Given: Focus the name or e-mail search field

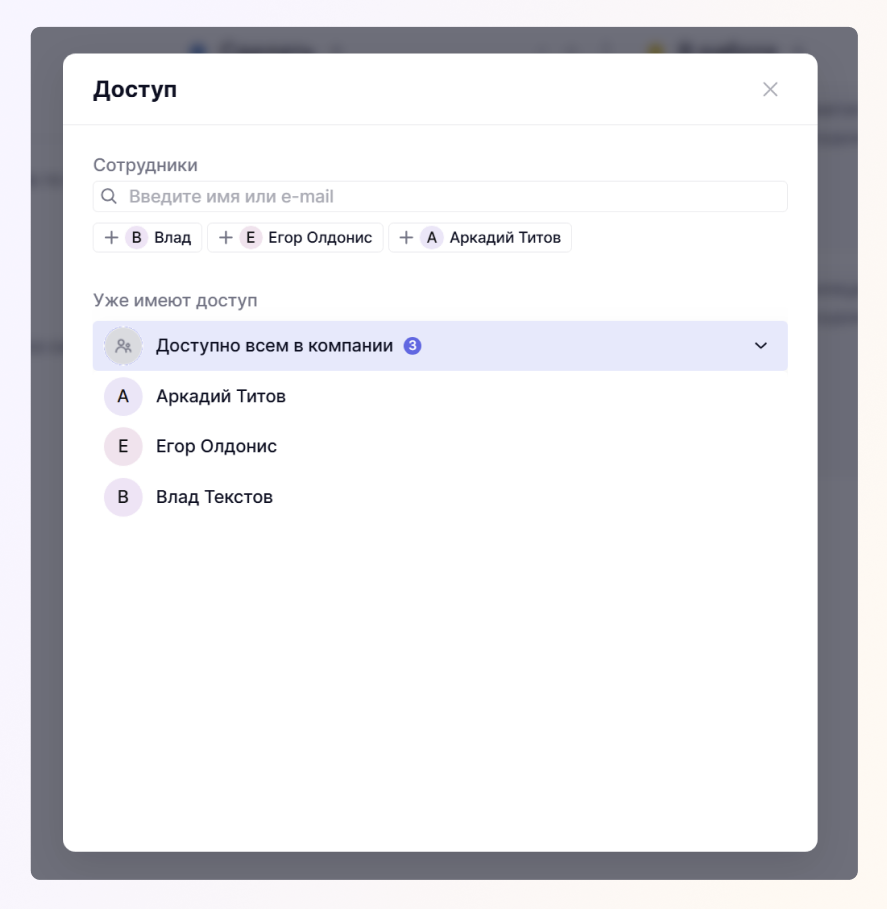Looking at the screenshot, I should [x=440, y=197].
